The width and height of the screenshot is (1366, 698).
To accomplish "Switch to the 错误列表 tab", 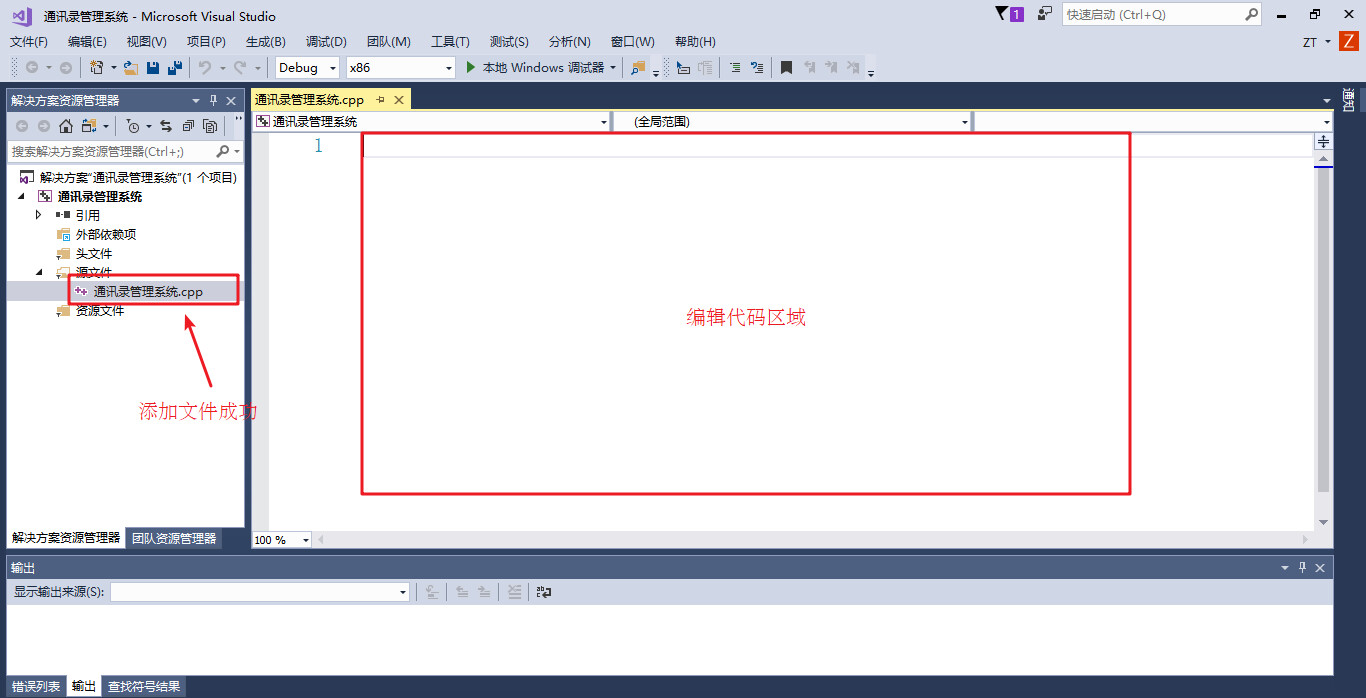I will click(x=36, y=687).
